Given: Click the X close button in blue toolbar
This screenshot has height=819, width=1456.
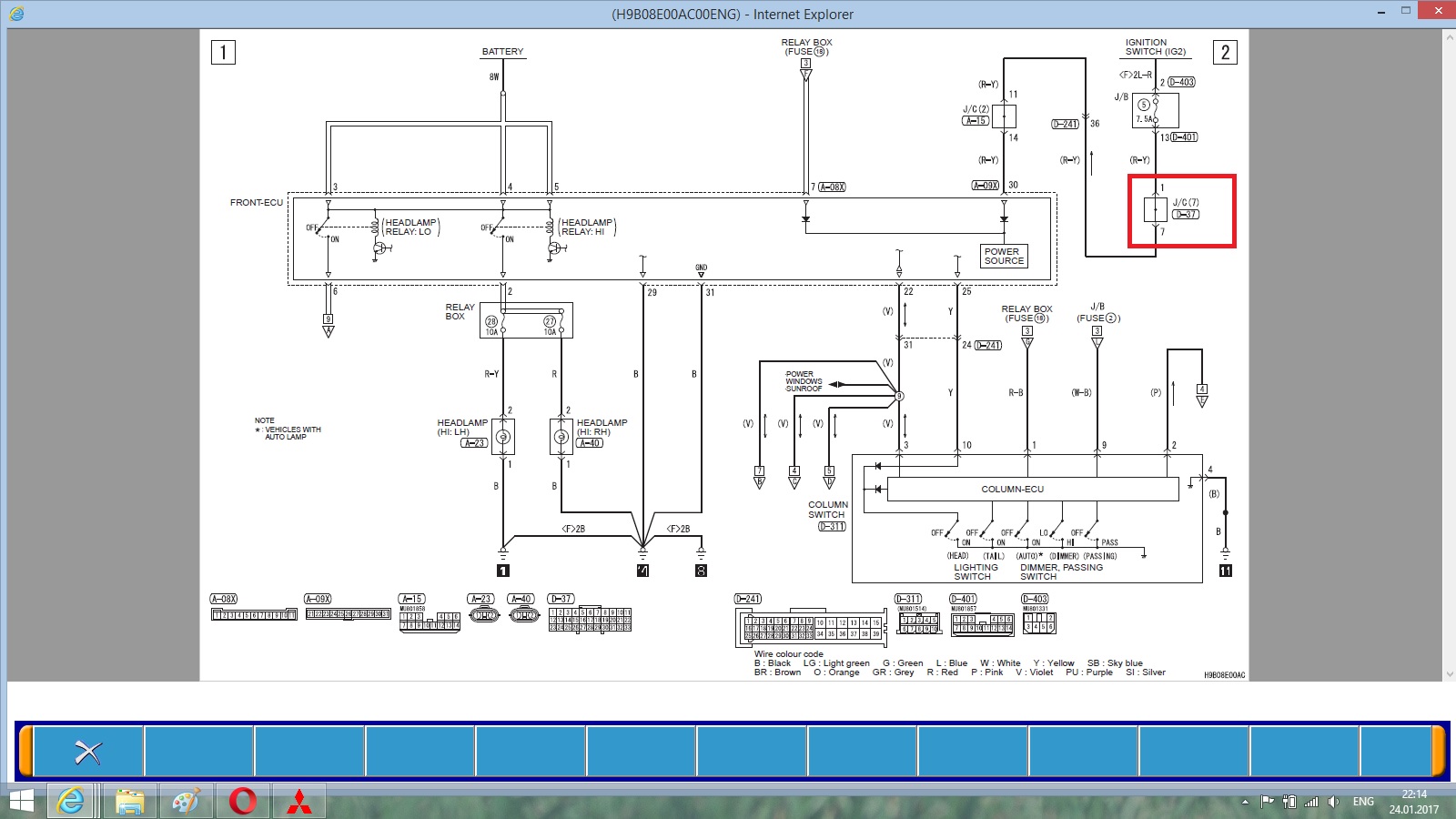Looking at the screenshot, I should pyautogui.click(x=88, y=752).
